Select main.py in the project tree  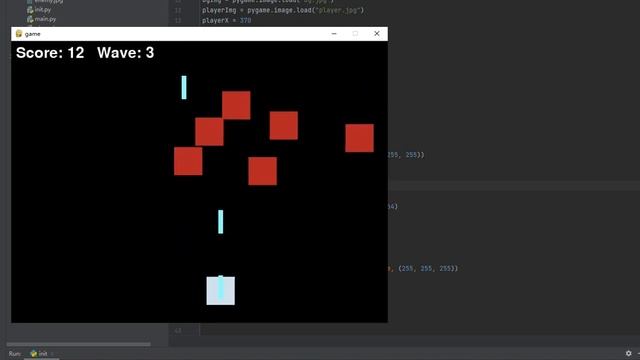[x=45, y=19]
